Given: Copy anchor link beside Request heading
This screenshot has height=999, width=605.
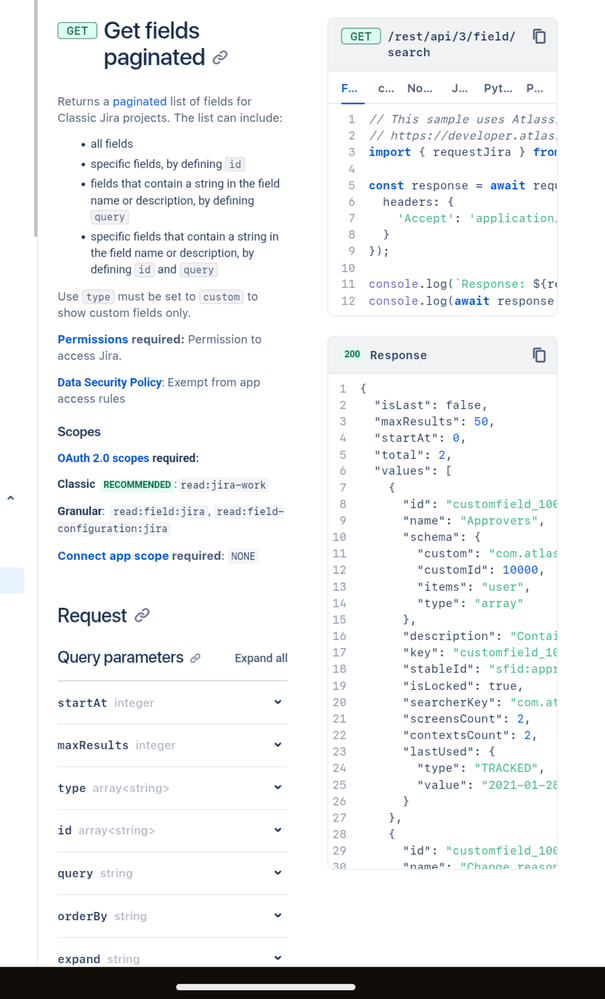Looking at the screenshot, I should (142, 615).
